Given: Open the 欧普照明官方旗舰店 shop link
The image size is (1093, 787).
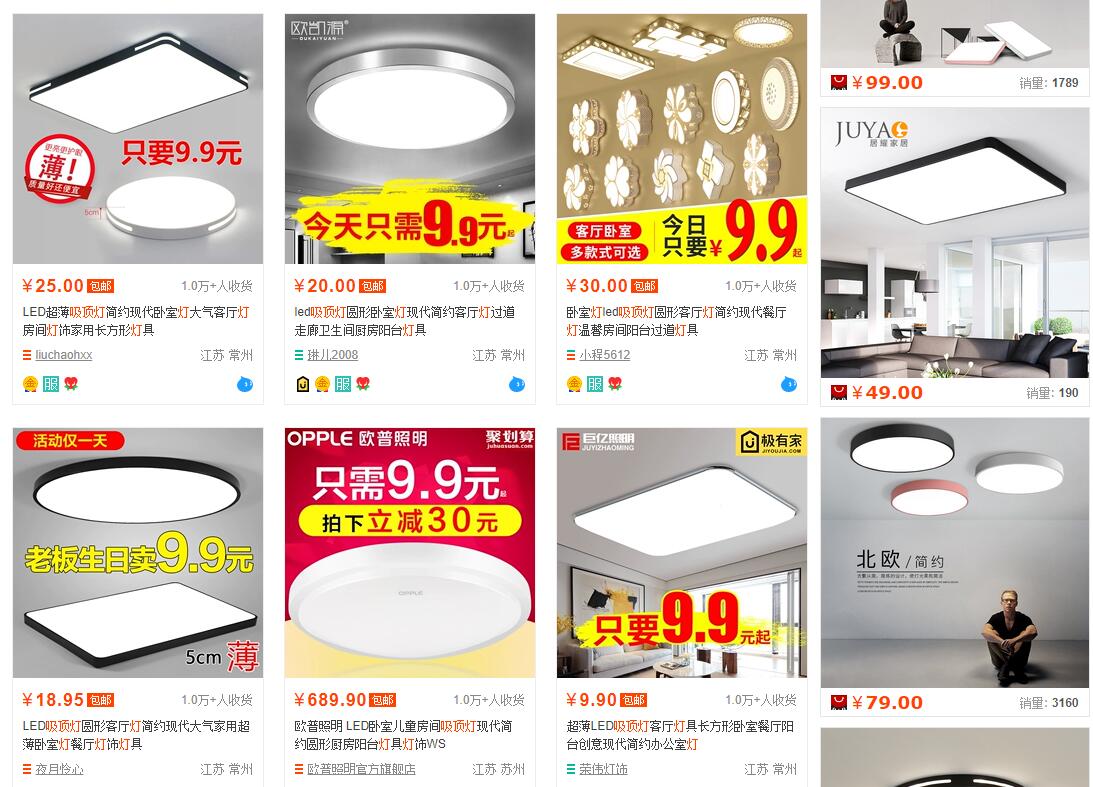Looking at the screenshot, I should pyautogui.click(x=361, y=770).
